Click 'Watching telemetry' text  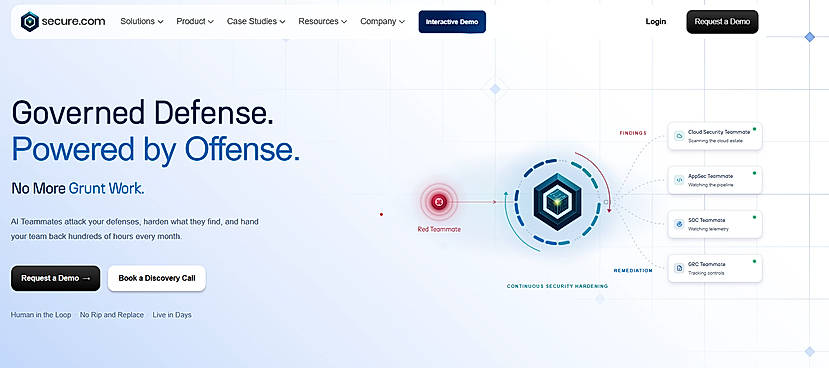pyautogui.click(x=708, y=229)
